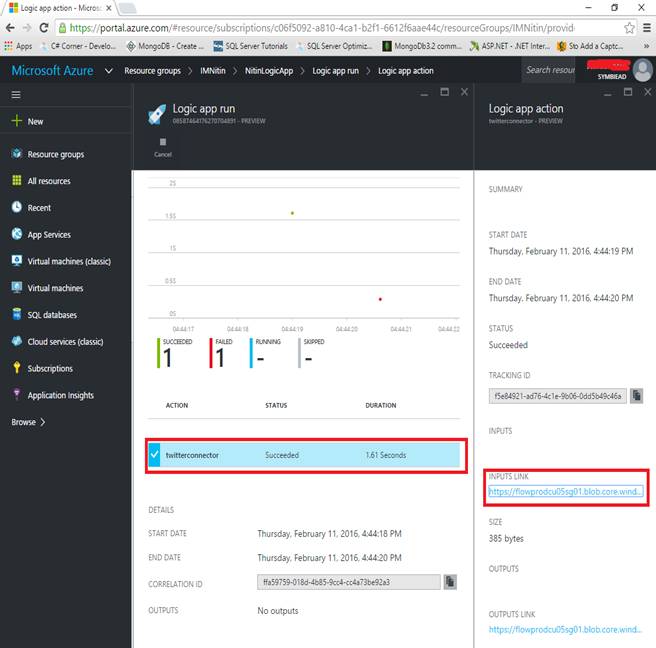Toggle the Azure sidebar hamburger menu
The height and width of the screenshot is (648, 656).
pyautogui.click(x=16, y=95)
